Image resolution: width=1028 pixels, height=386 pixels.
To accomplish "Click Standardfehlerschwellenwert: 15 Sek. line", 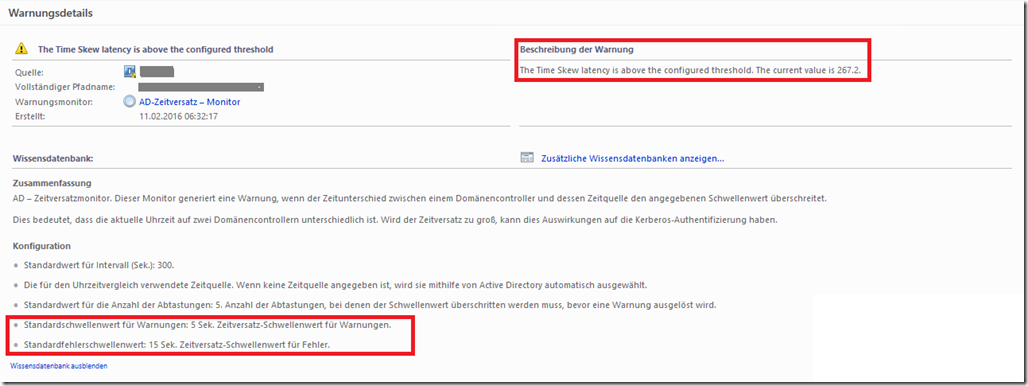I will pyautogui.click(x=176, y=344).
